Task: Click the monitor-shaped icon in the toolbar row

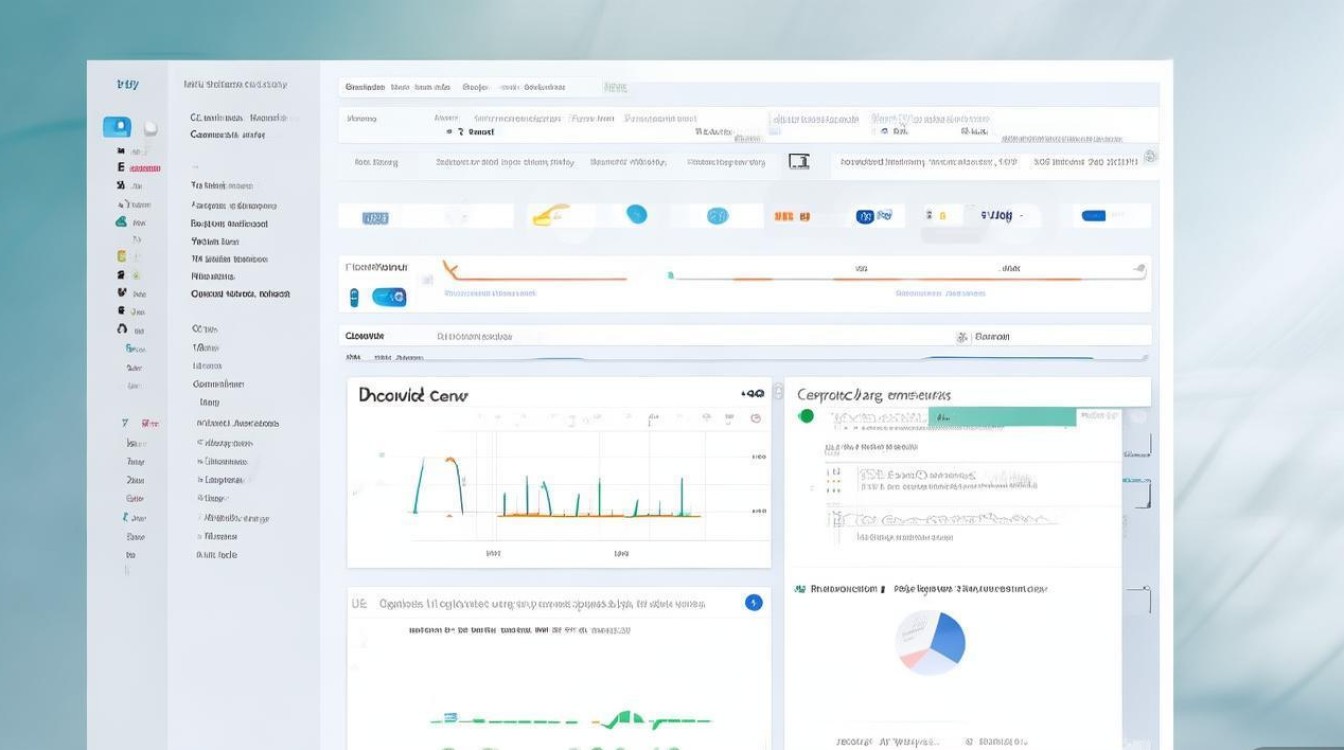Action: pyautogui.click(x=798, y=161)
